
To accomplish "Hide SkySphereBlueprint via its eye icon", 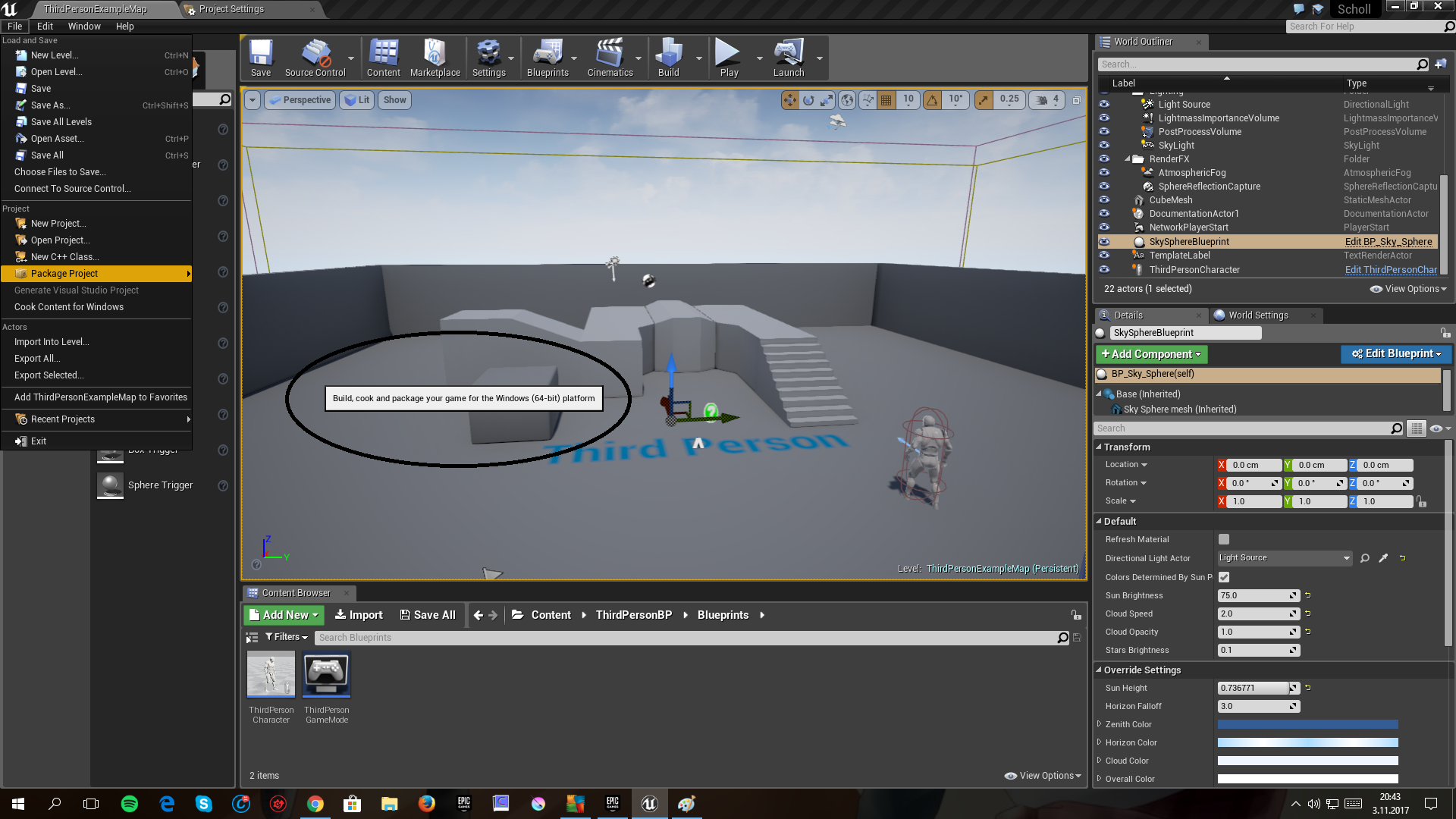I will tap(1104, 242).
